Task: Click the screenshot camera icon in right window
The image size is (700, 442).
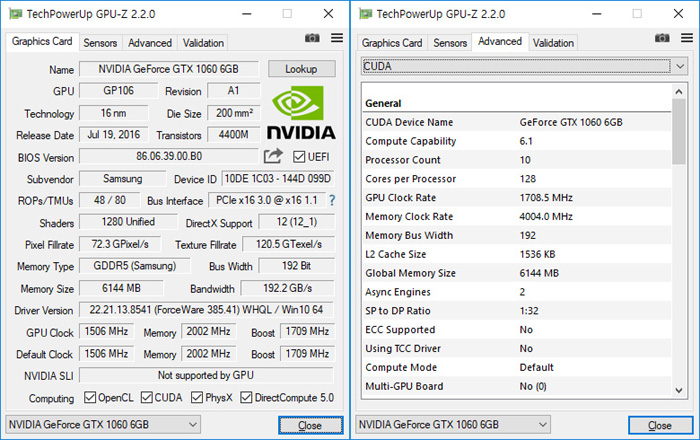Action: tap(661, 38)
